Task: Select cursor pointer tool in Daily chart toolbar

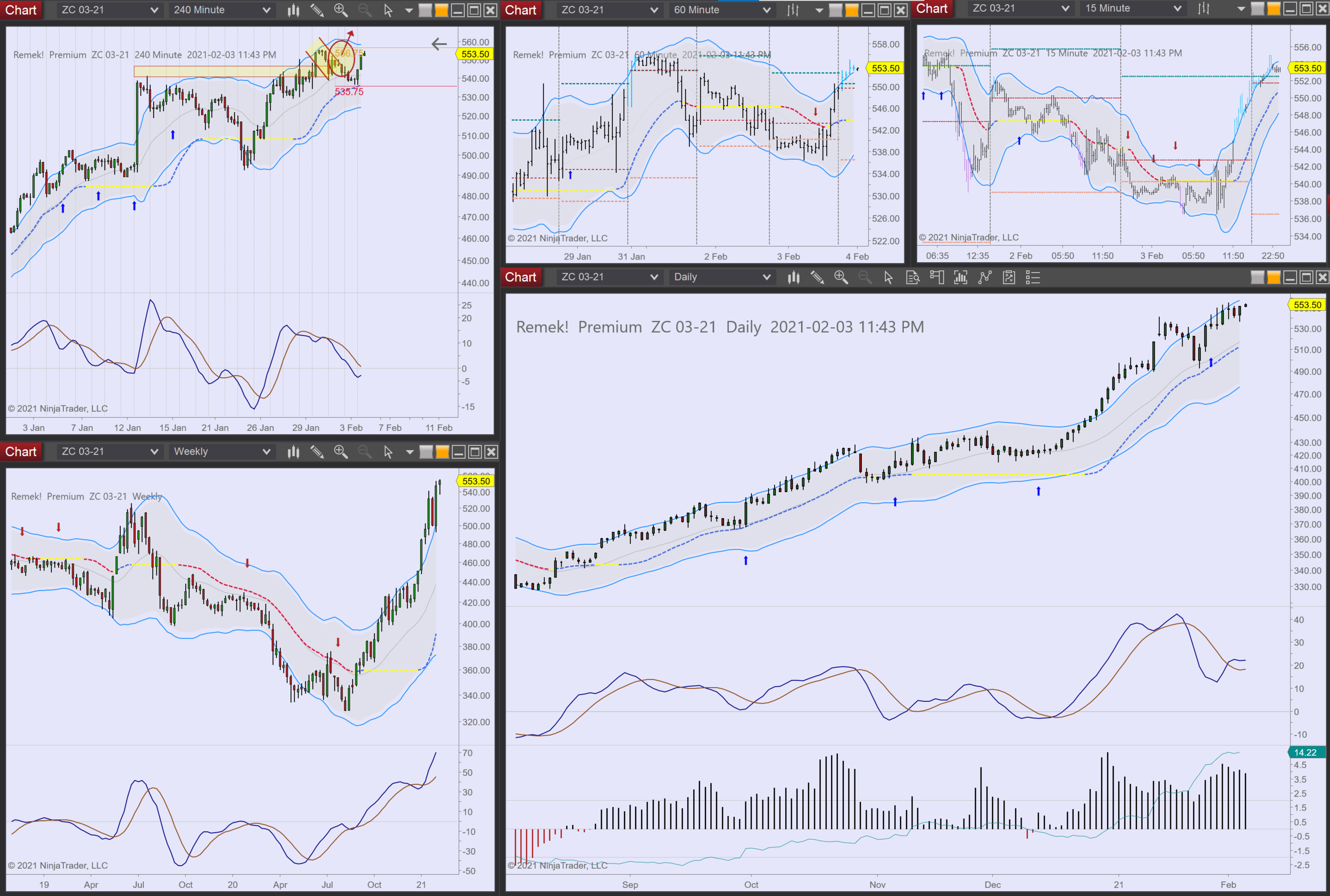Action: point(888,278)
